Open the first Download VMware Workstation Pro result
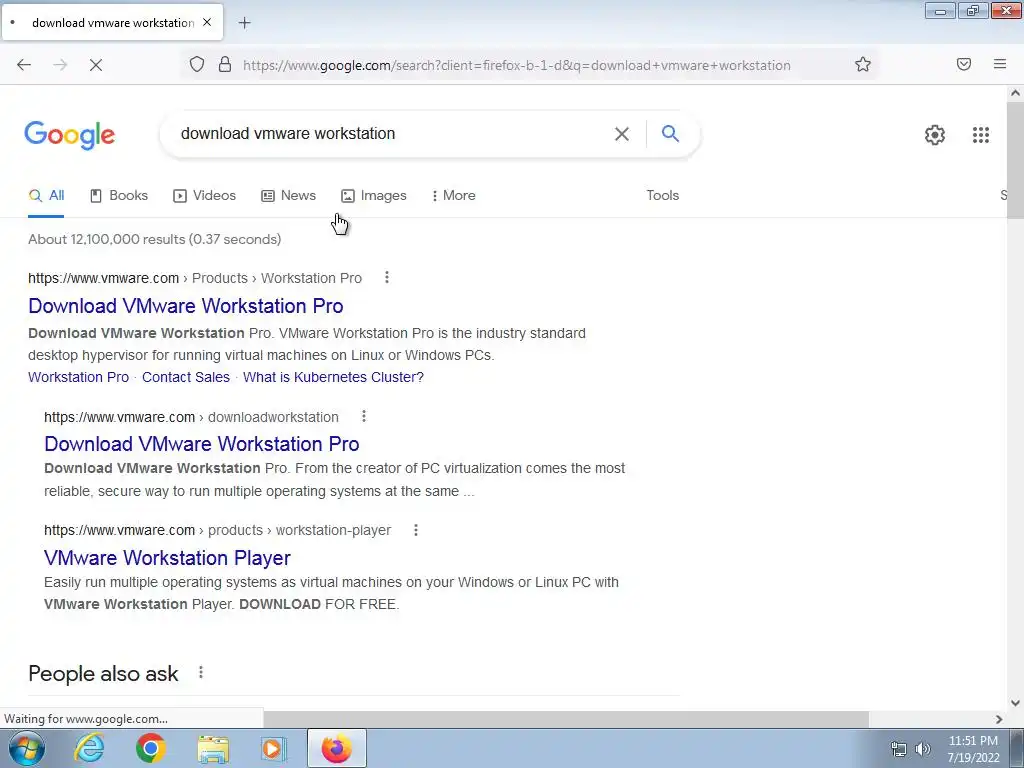 pyautogui.click(x=185, y=306)
